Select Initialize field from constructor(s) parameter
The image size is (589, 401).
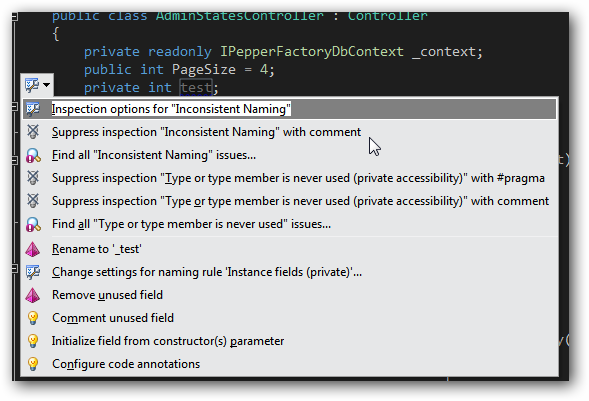(168, 341)
